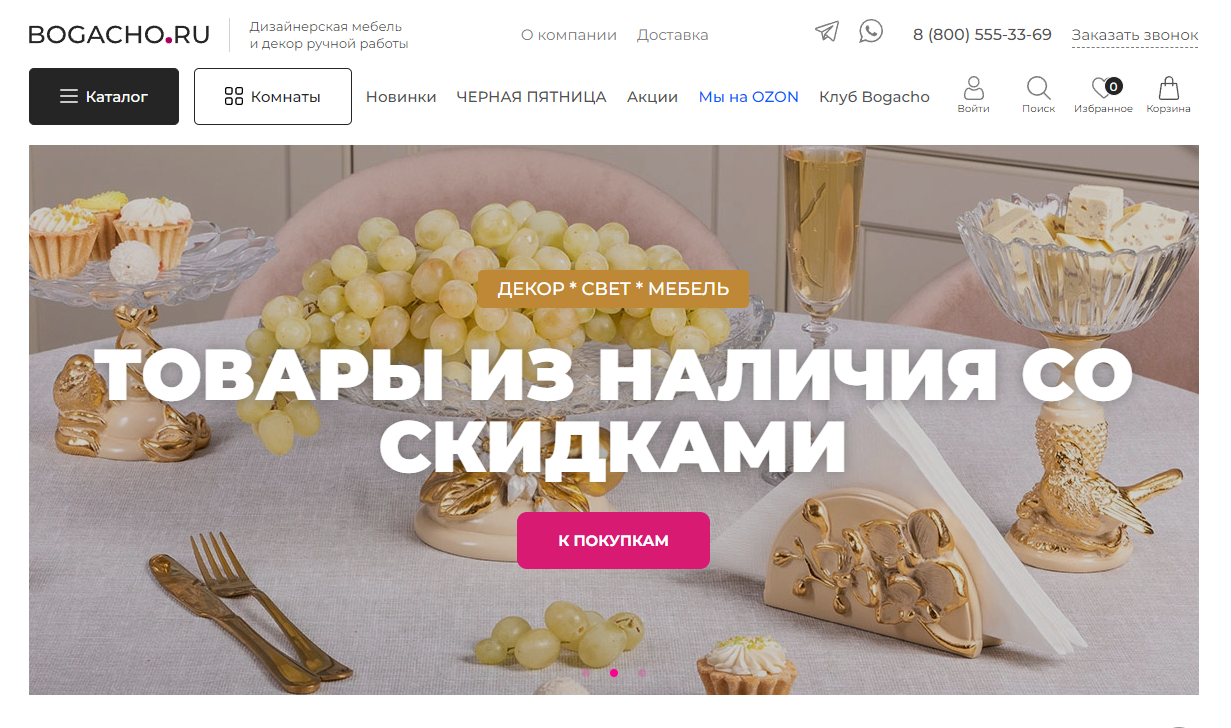Select the first banner slide dot
Screen dimensions: 1231x728
pyautogui.click(x=586, y=673)
